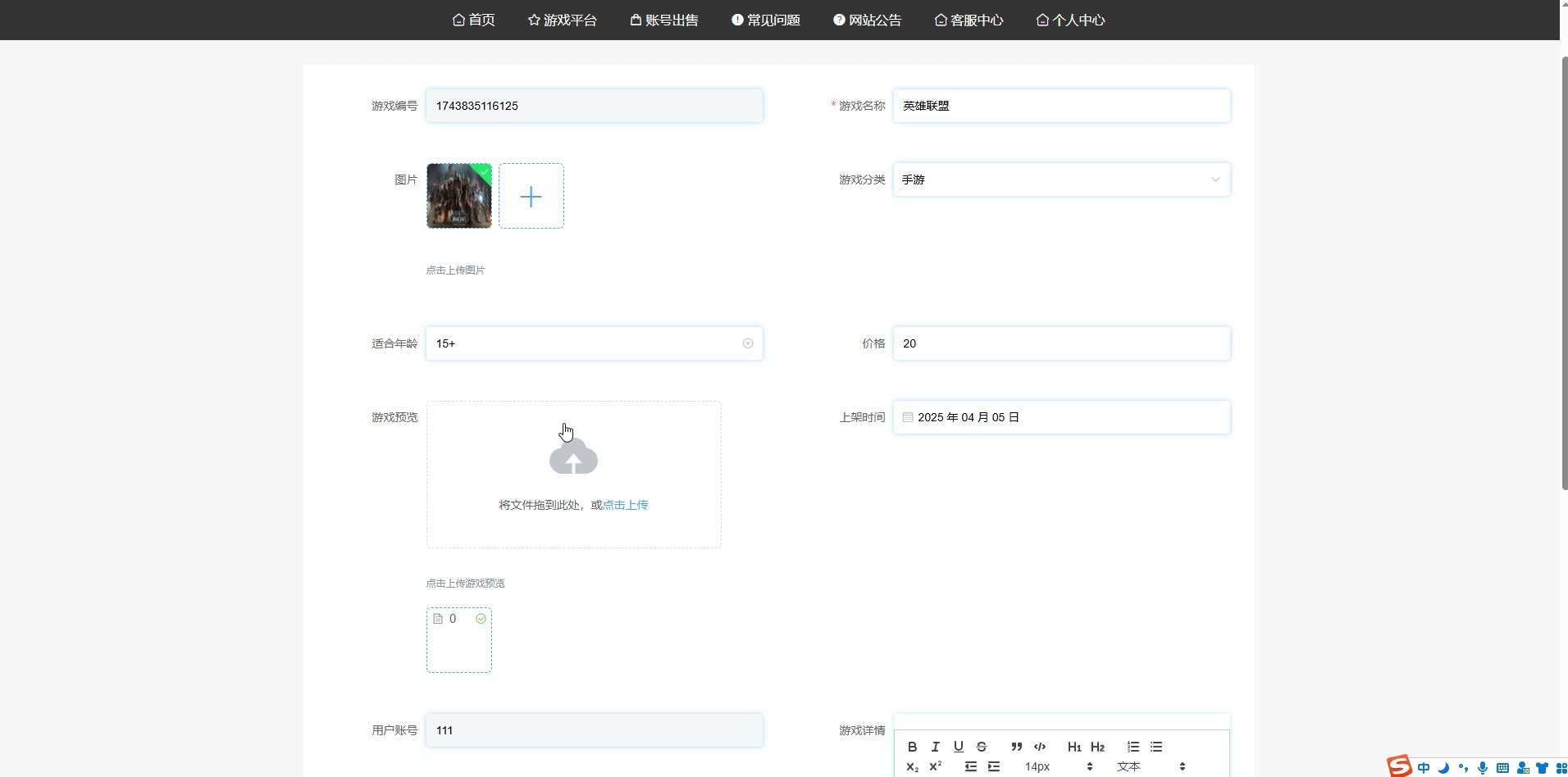Toggle italic formatting in the editor

935,747
